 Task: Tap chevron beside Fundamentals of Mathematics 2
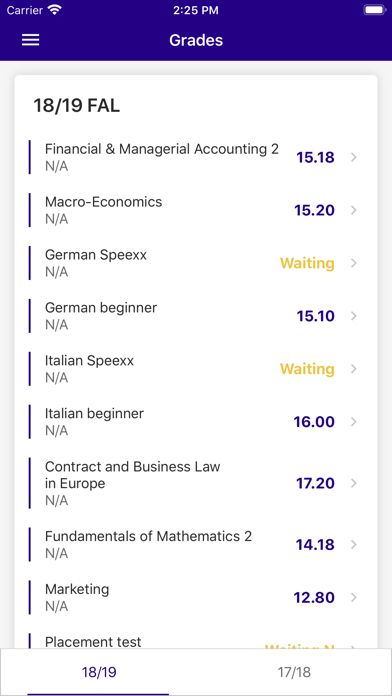[354, 545]
